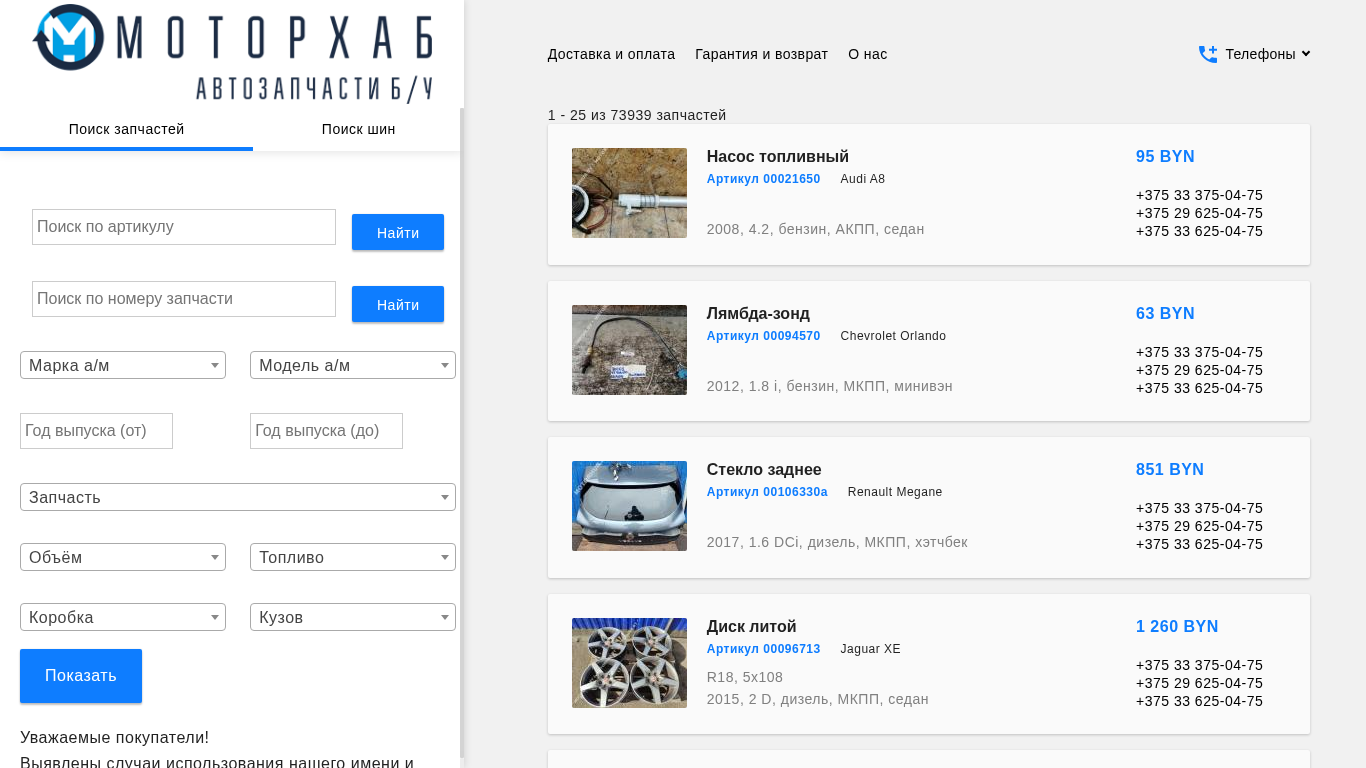Click the Моторхаб logo
Viewport: 1366px width, 768px height.
point(233,52)
